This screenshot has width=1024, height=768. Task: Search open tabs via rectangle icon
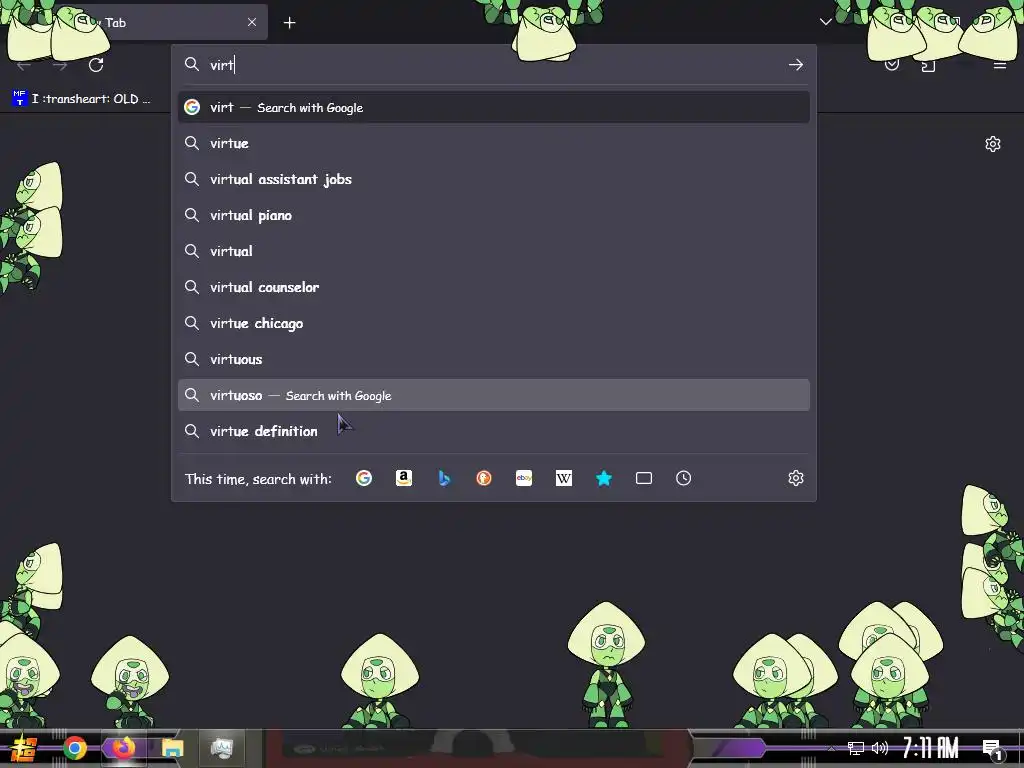click(644, 478)
